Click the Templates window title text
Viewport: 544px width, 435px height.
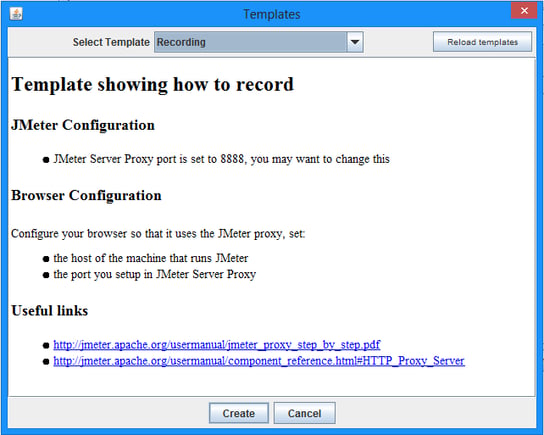pos(272,14)
